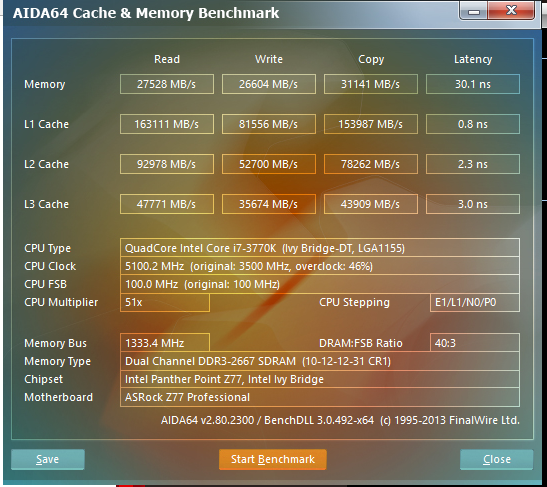This screenshot has width=547, height=487.
Task: Click the Memory Copy 31141 MB/s box
Action: tap(370, 84)
